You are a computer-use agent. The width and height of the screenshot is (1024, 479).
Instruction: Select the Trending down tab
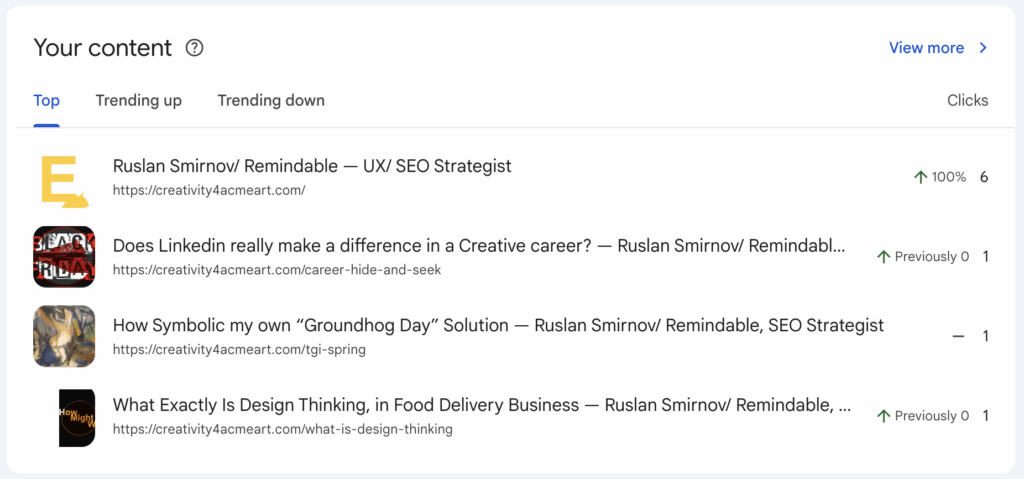(x=271, y=100)
